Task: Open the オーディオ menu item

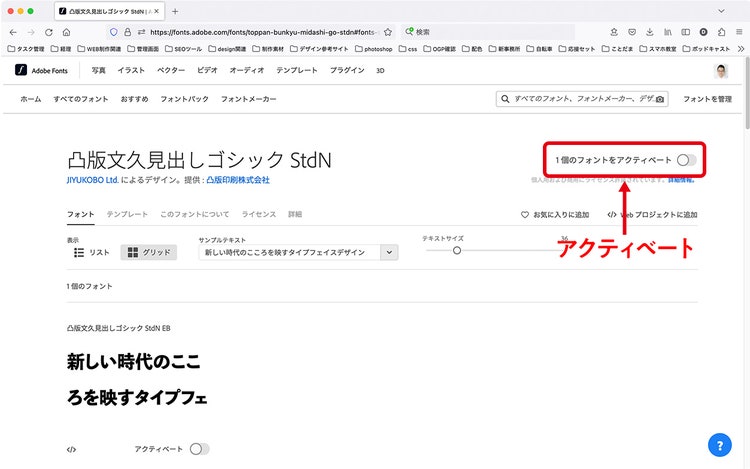Action: tap(247, 70)
